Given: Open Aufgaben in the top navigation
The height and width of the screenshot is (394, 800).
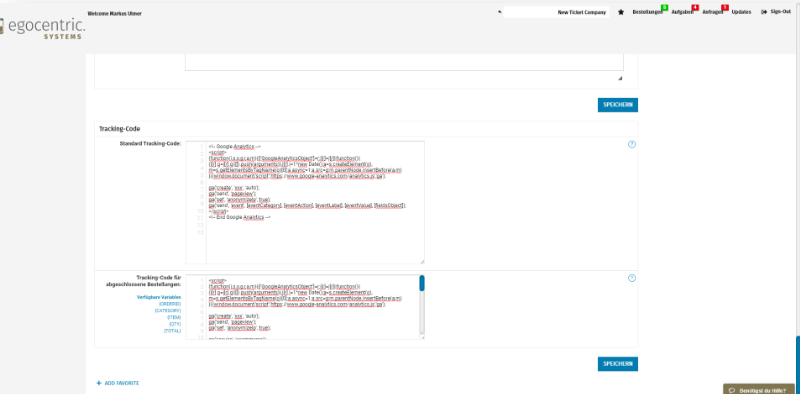Looking at the screenshot, I should click(682, 12).
